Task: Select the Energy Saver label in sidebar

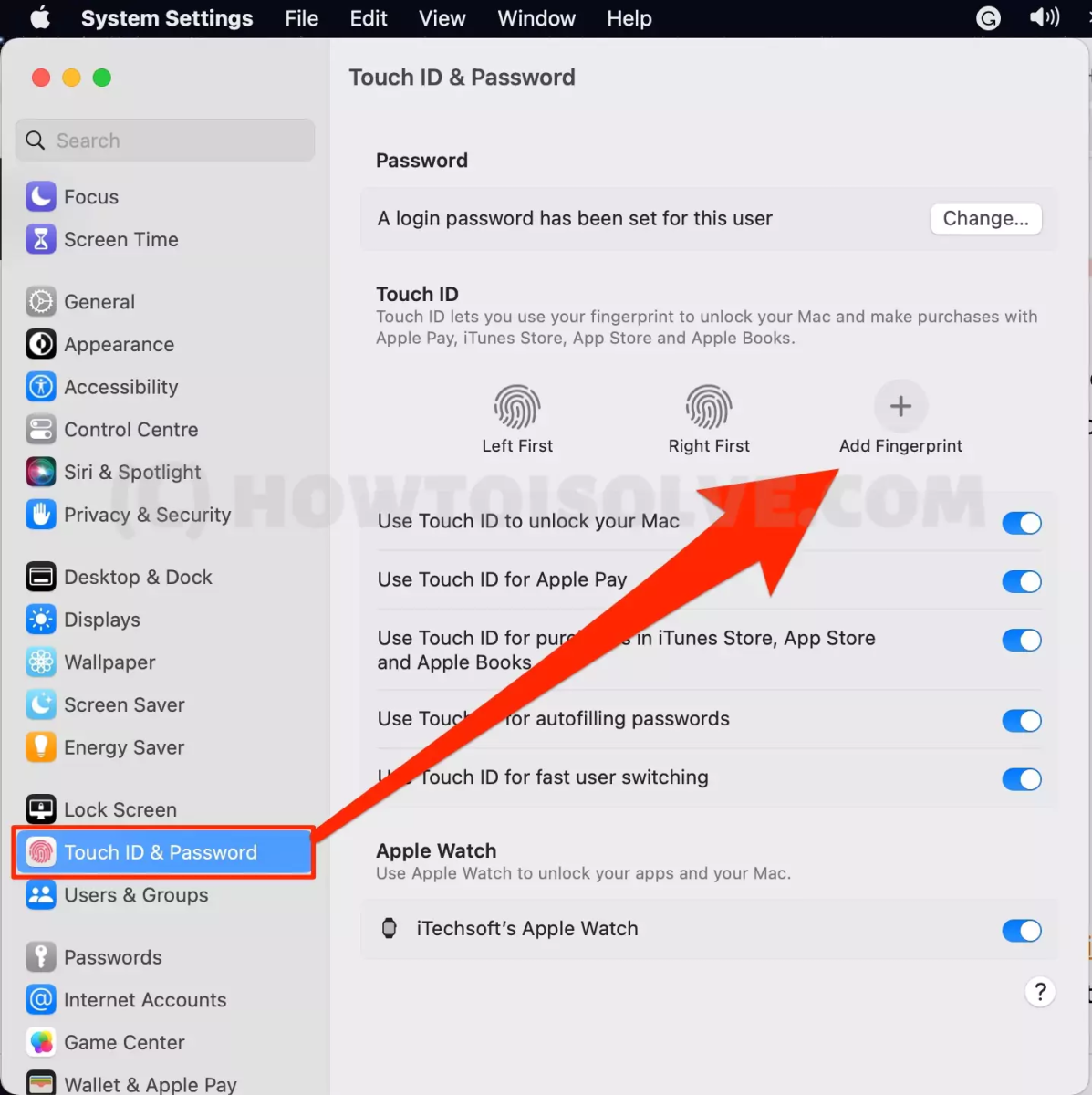Action: [124, 747]
